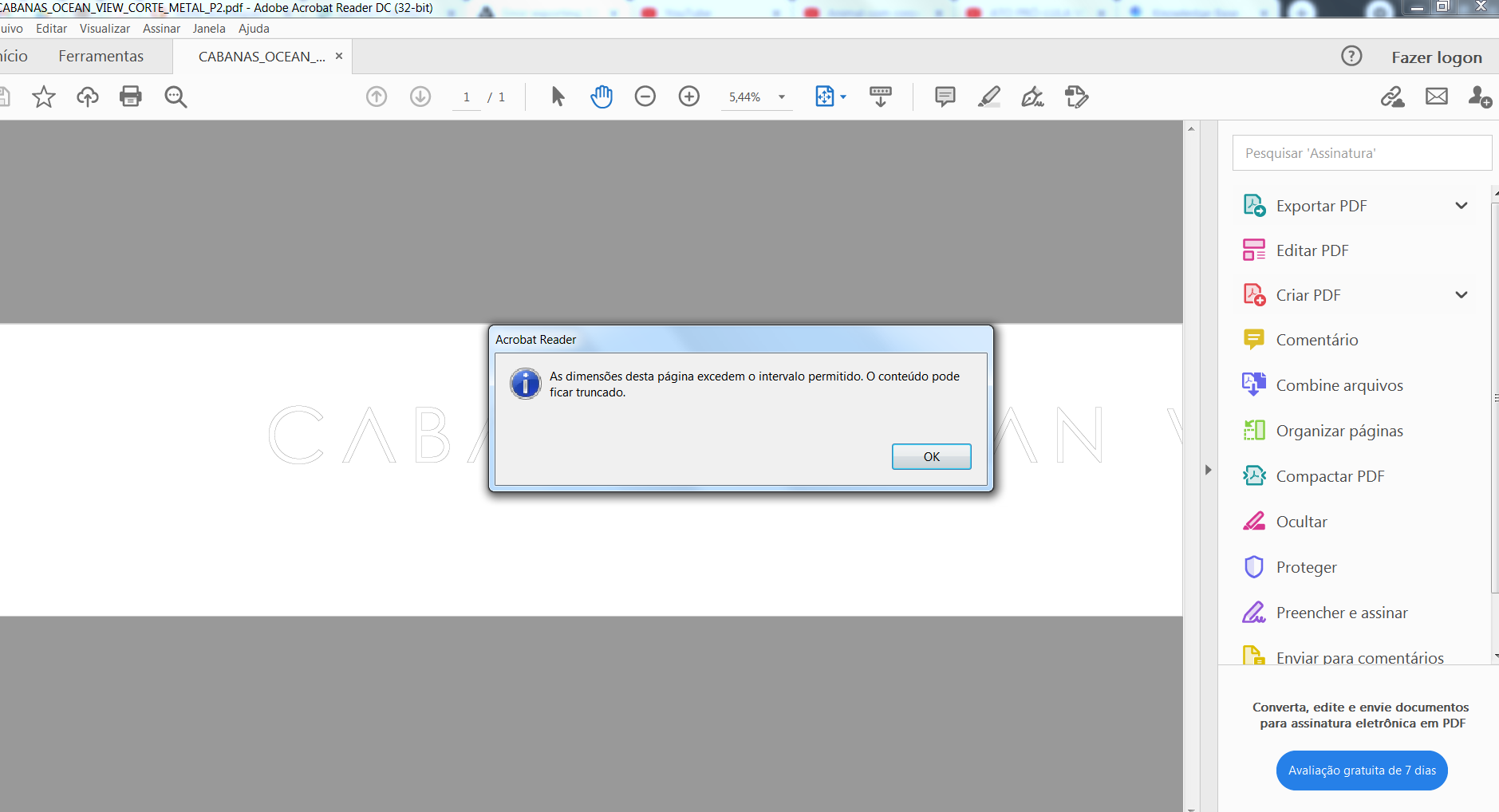Add a sticky note comment icon

coord(945,97)
